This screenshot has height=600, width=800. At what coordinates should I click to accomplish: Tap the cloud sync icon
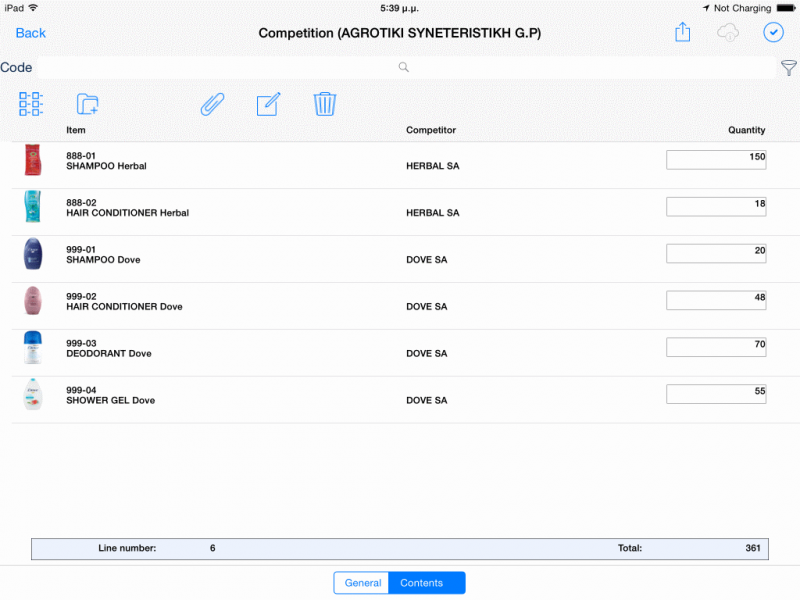(728, 33)
